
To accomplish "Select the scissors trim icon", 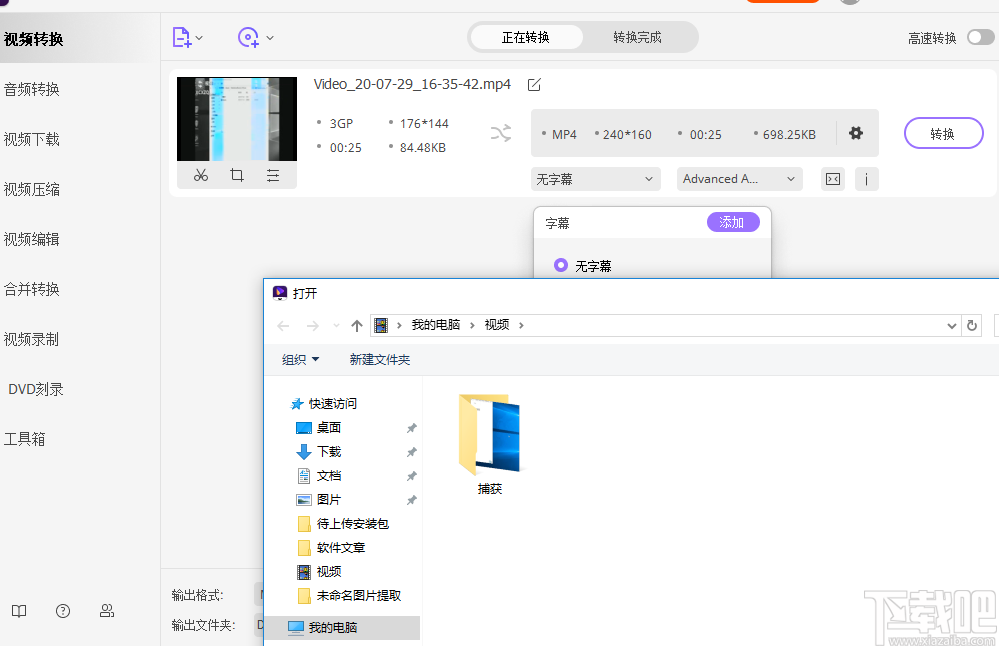I will point(200,174).
